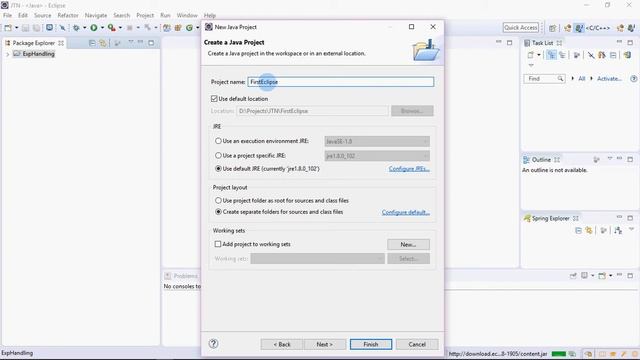This screenshot has height=360, width=640.
Task: Click the Run Last Tool external tools icon
Action: [111, 28]
